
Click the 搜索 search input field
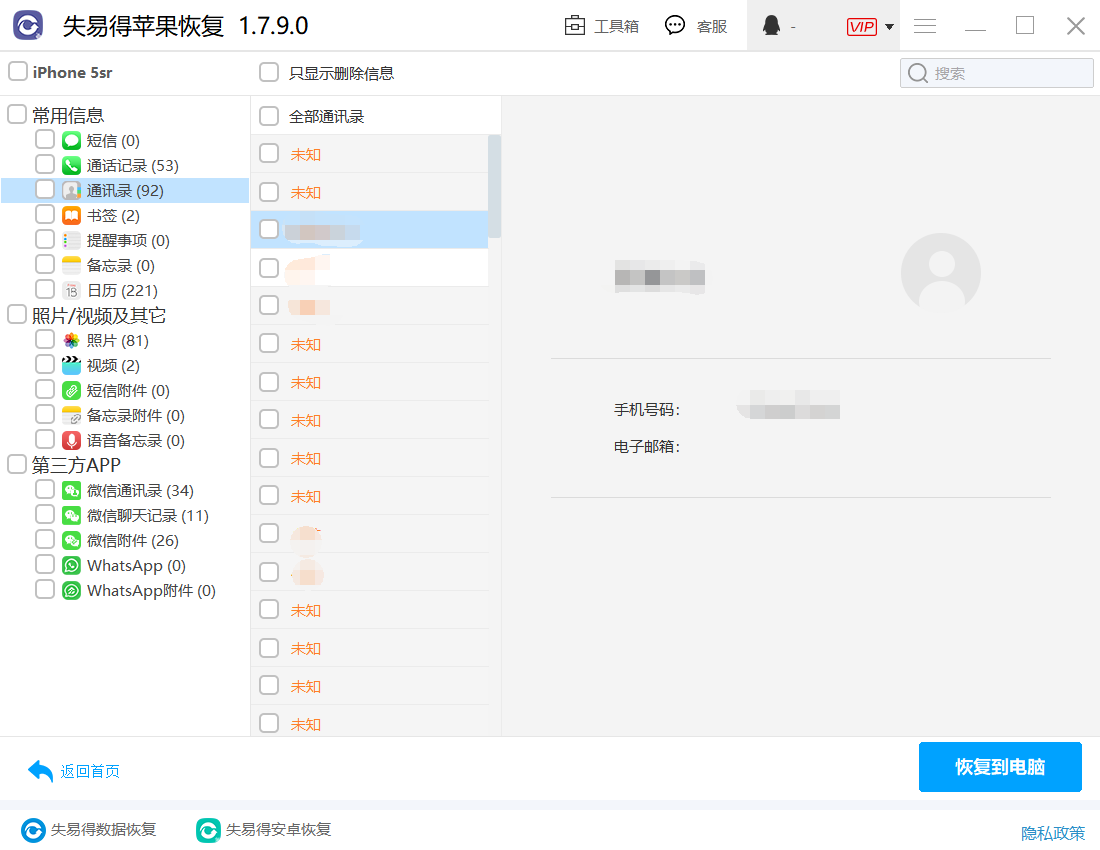tap(1008, 73)
